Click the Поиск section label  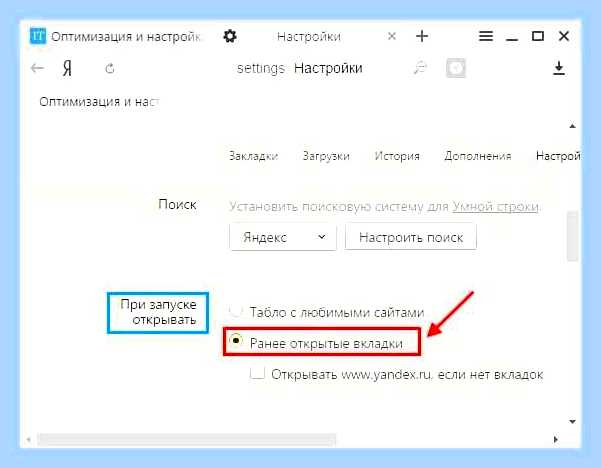[x=177, y=204]
